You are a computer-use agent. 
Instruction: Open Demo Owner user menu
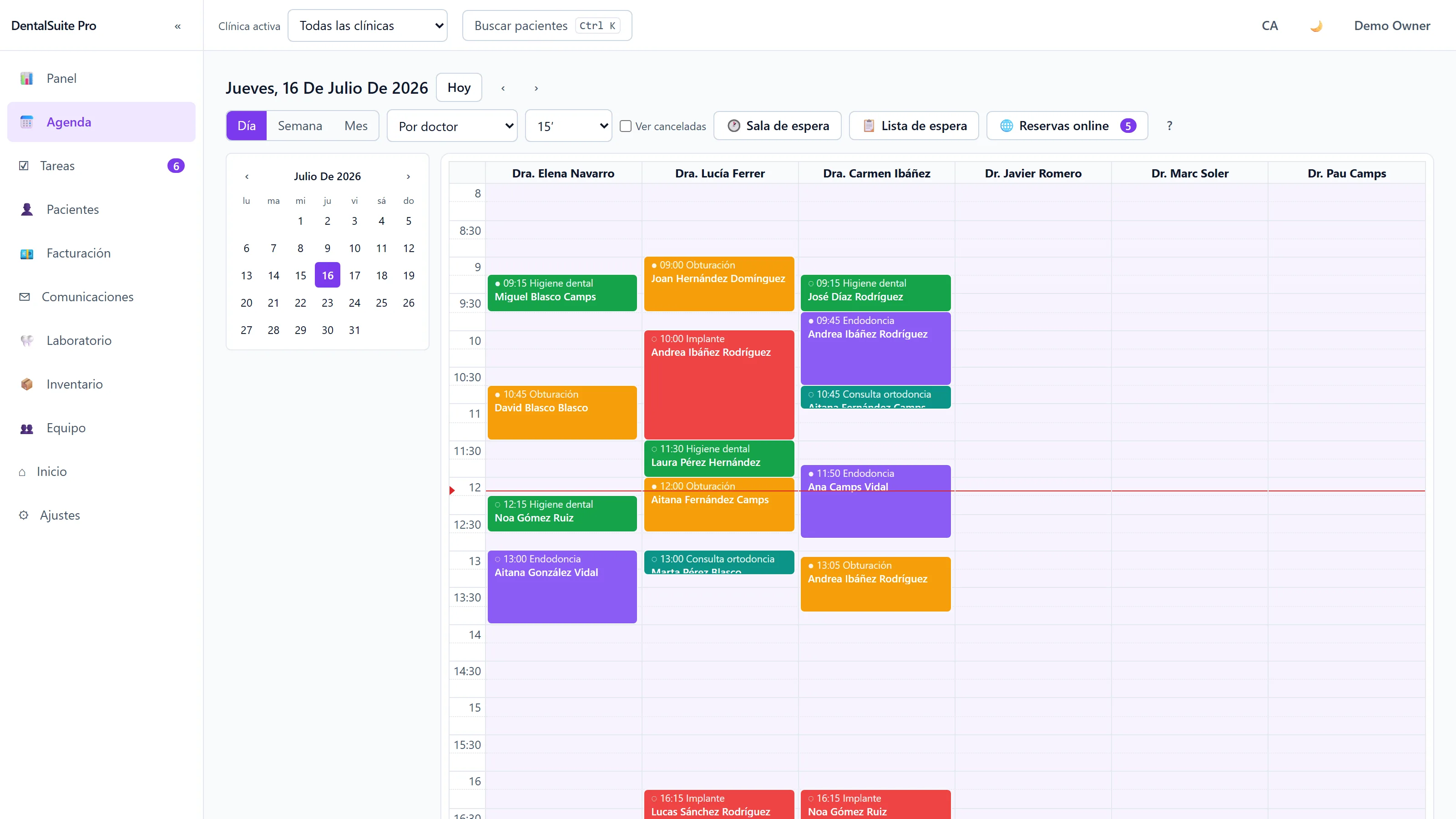click(x=1391, y=26)
